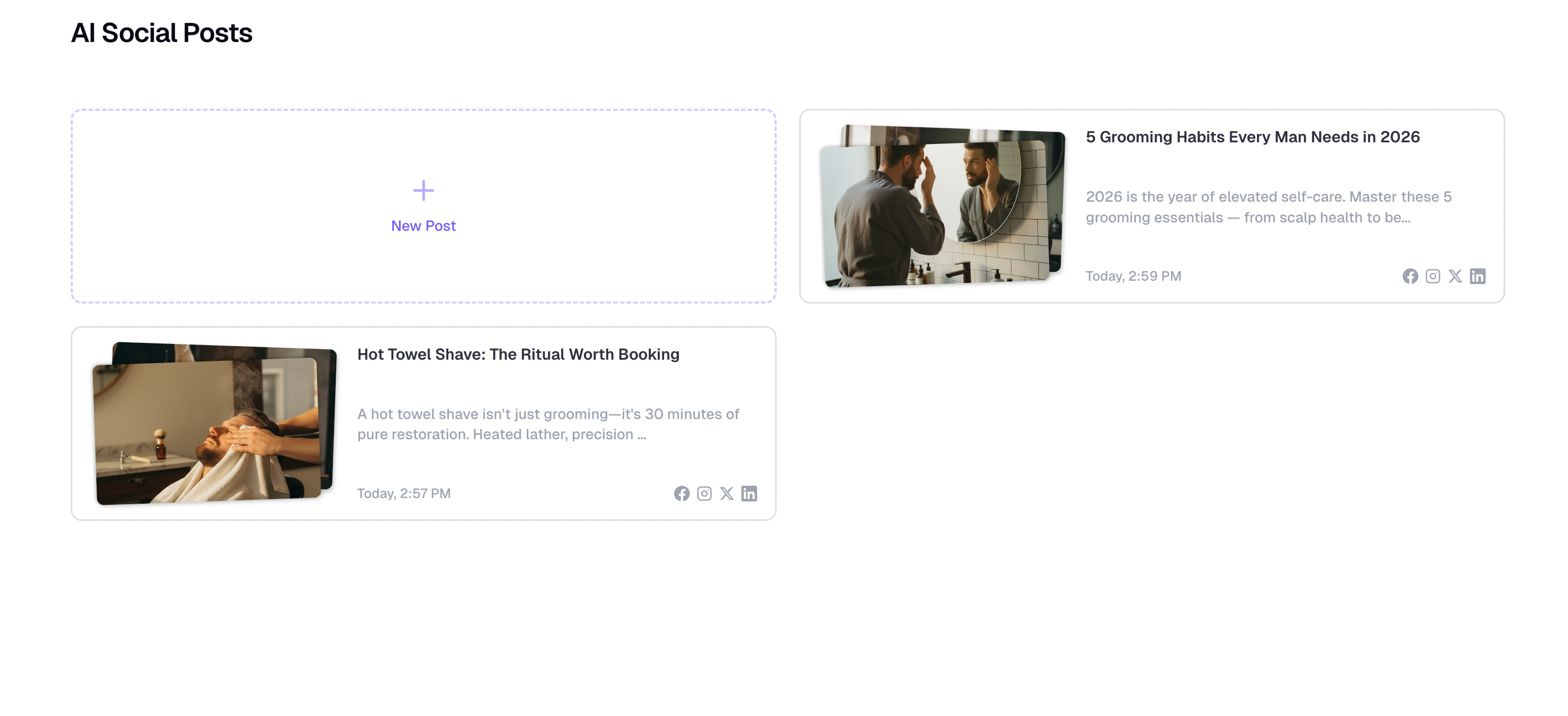Share 5 Grooming Habits post to Facebook
1568x716 pixels.
tap(1411, 276)
